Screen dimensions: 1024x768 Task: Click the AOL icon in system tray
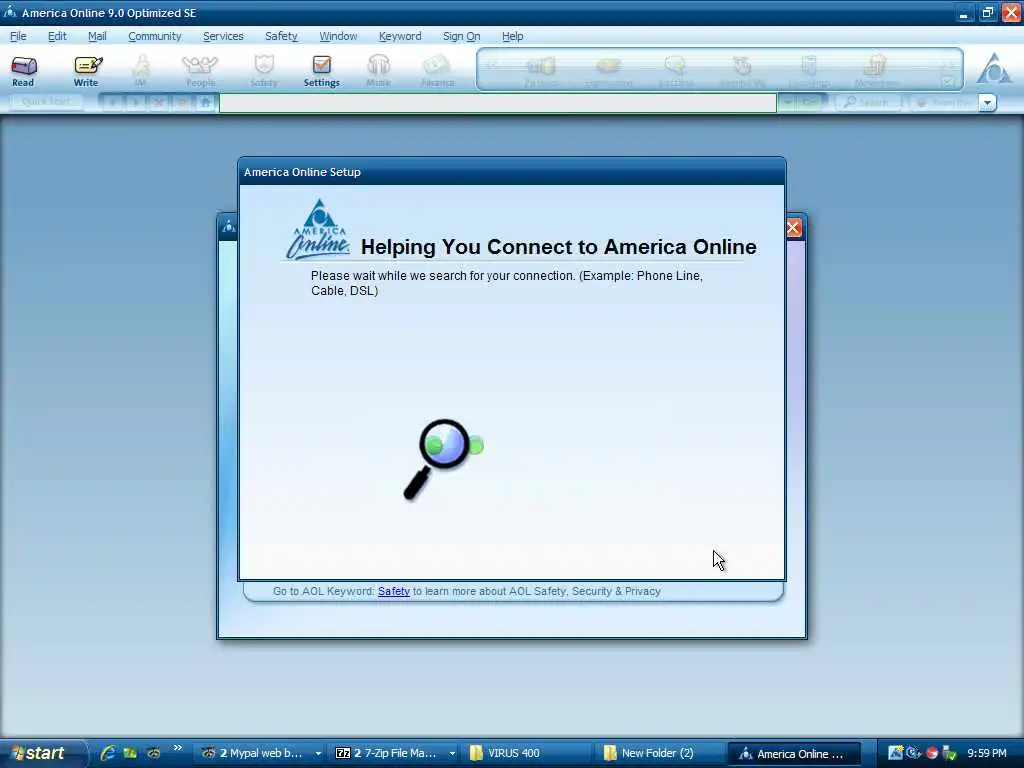pos(895,753)
